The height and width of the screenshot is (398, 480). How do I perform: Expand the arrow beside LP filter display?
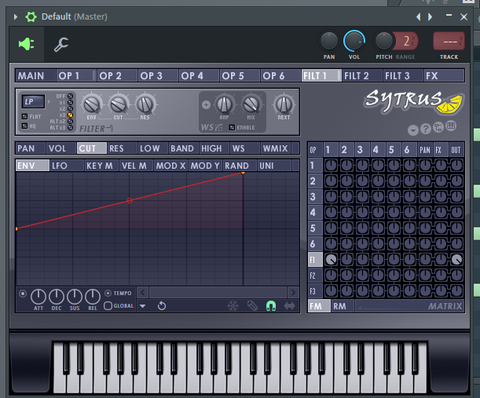[x=49, y=101]
